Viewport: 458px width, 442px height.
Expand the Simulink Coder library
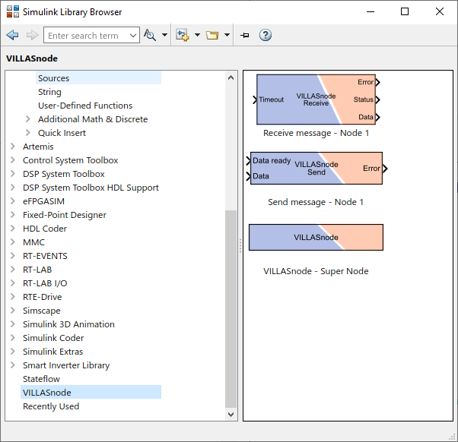click(x=13, y=338)
